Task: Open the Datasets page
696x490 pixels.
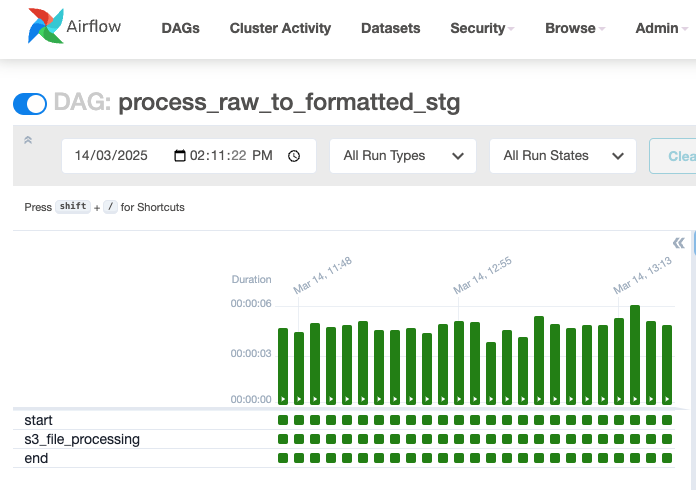Action: [x=390, y=28]
